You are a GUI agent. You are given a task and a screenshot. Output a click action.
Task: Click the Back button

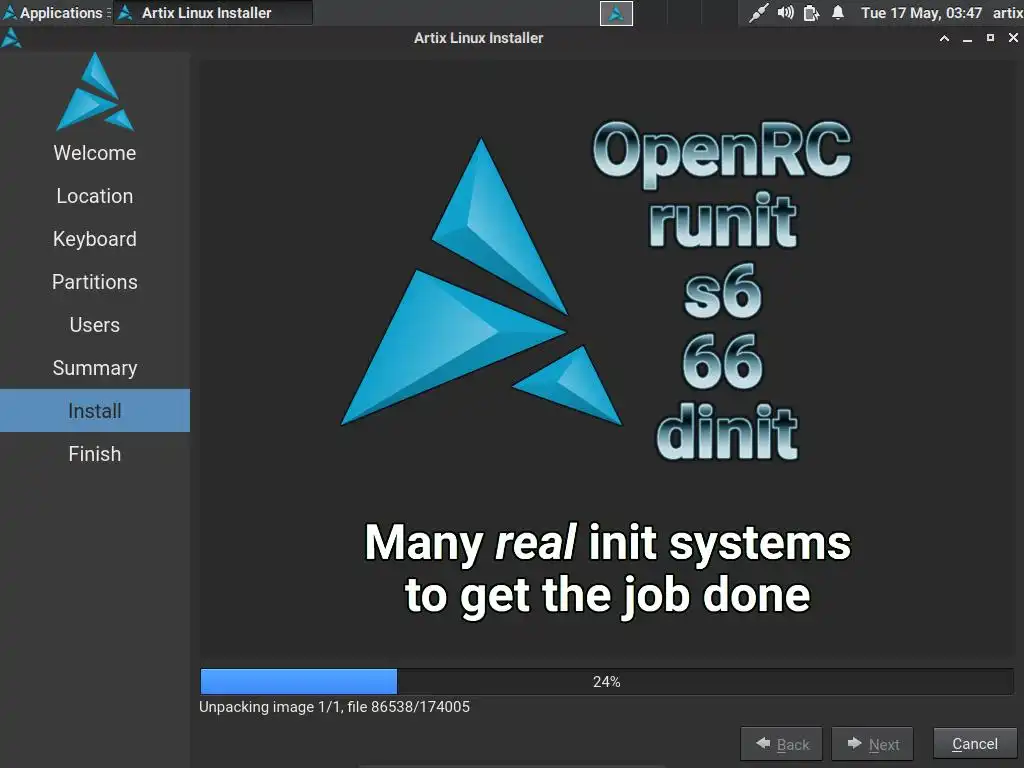pyautogui.click(x=781, y=744)
